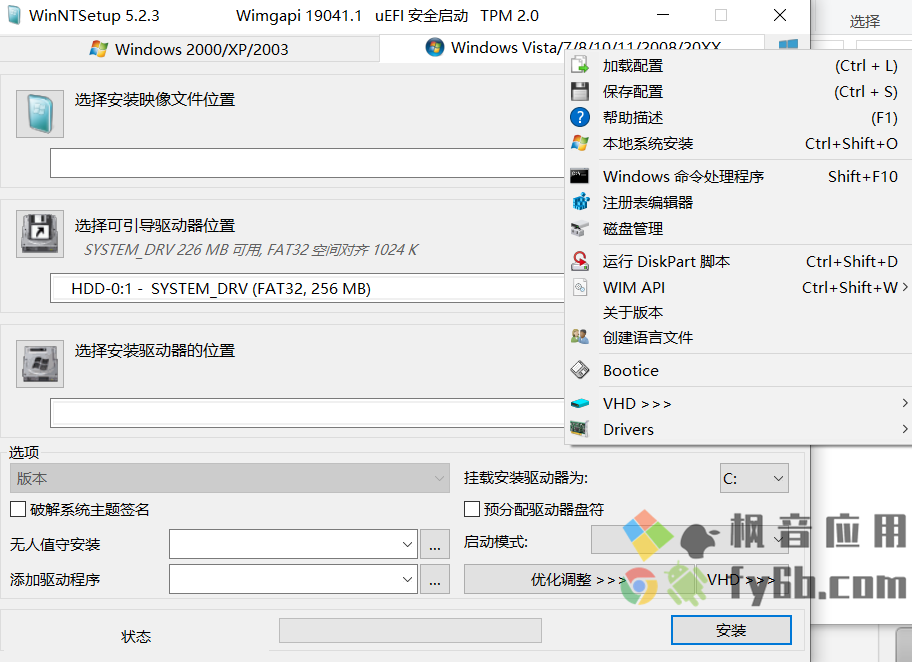The height and width of the screenshot is (662, 912).
Task: Click the Windows logo menu icon at top right
Action: point(788,45)
